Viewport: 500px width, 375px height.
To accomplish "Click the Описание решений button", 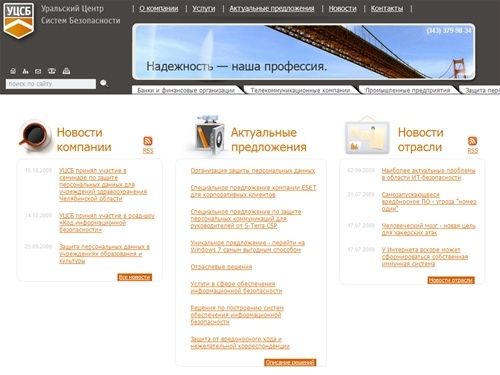I will 290,362.
